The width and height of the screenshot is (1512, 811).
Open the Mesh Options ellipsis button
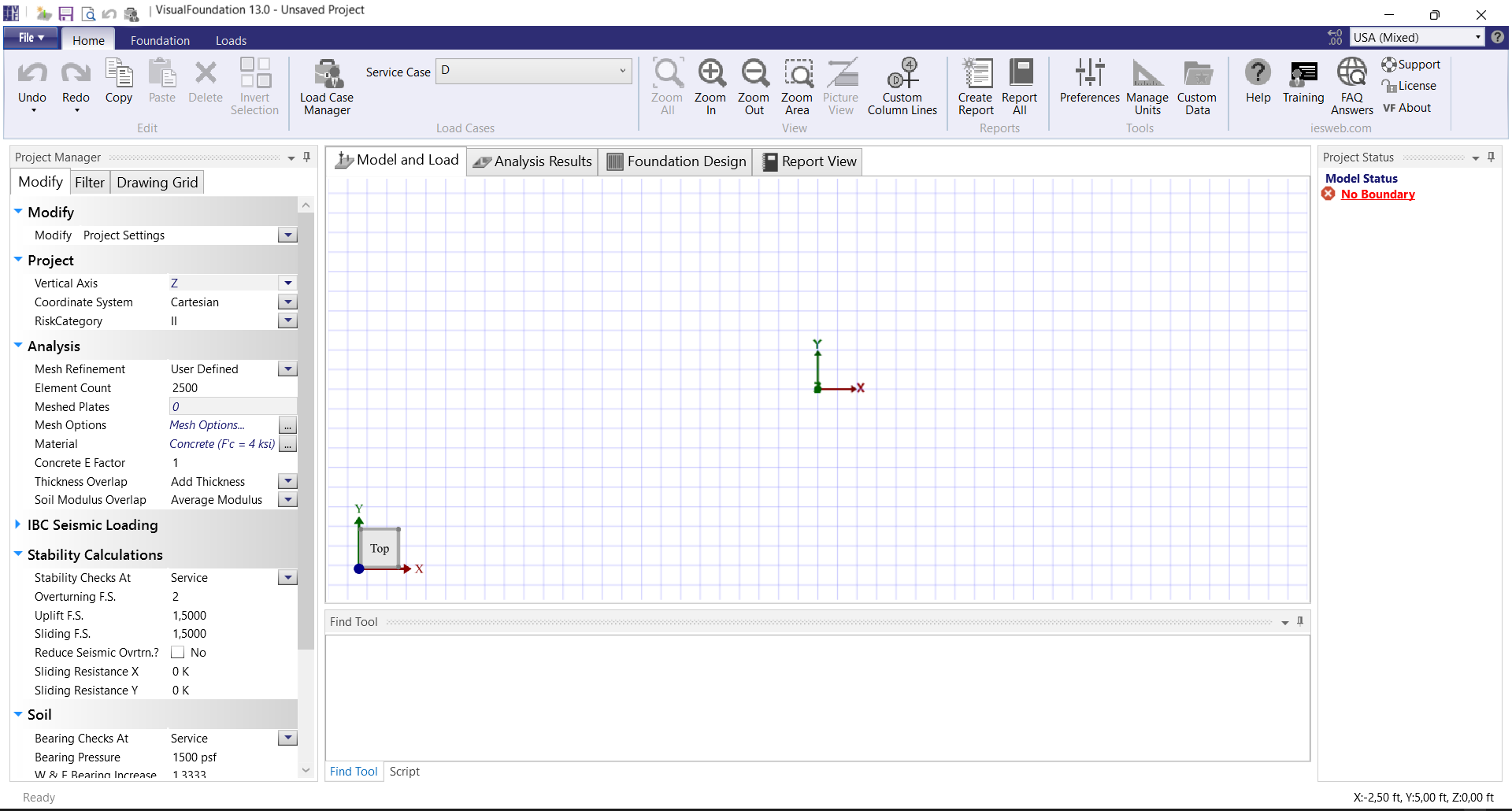tap(288, 426)
